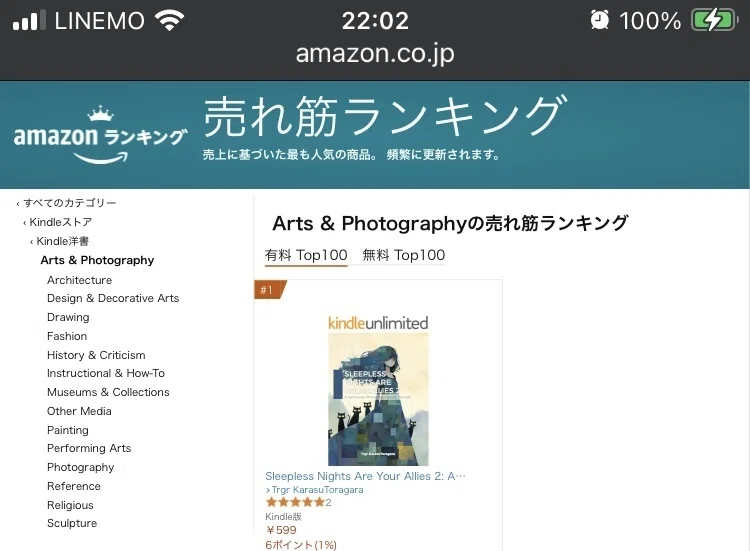This screenshot has width=750, height=551.
Task: Collapse to the Kindleストア category
Action: point(60,222)
